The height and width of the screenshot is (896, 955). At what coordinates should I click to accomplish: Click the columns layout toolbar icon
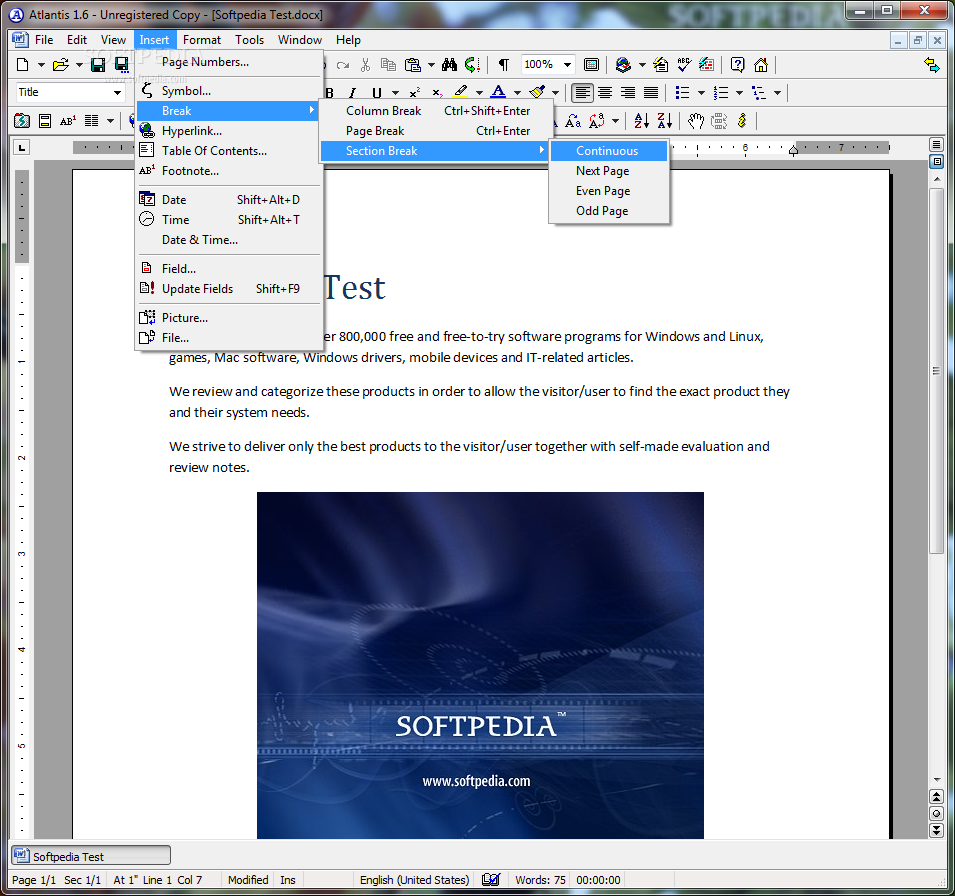(91, 121)
